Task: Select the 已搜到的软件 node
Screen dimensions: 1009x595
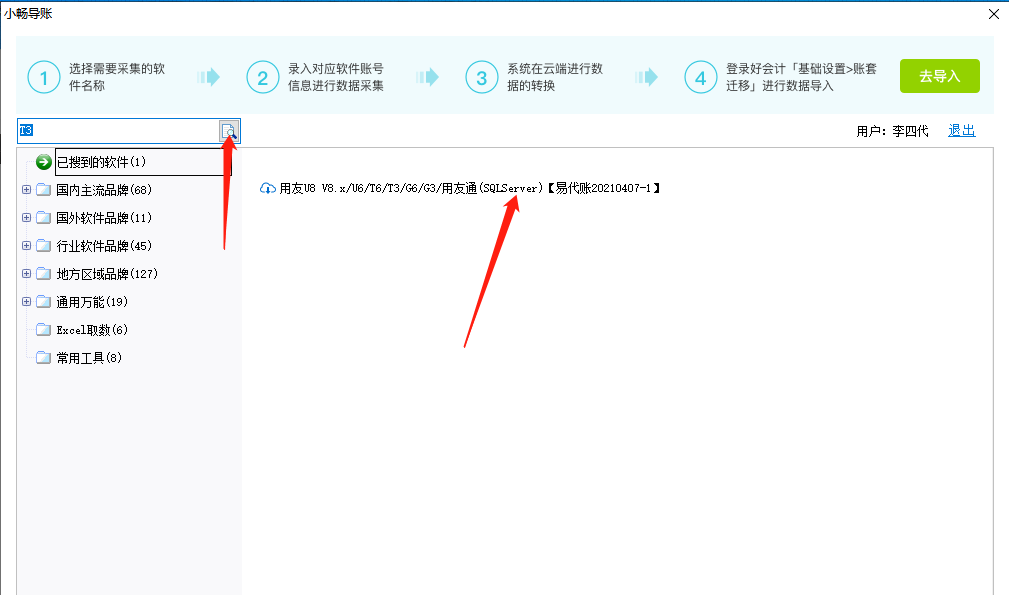Action: pos(100,161)
